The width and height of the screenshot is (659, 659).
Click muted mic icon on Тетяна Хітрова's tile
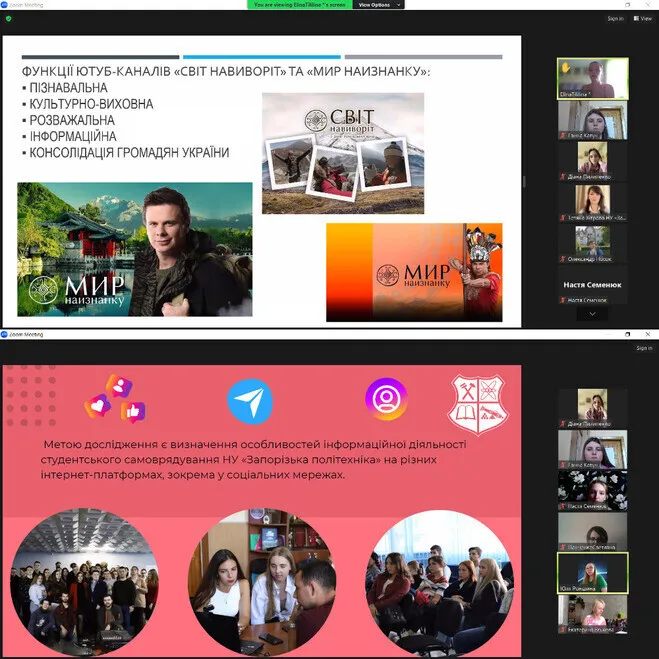coord(563,218)
